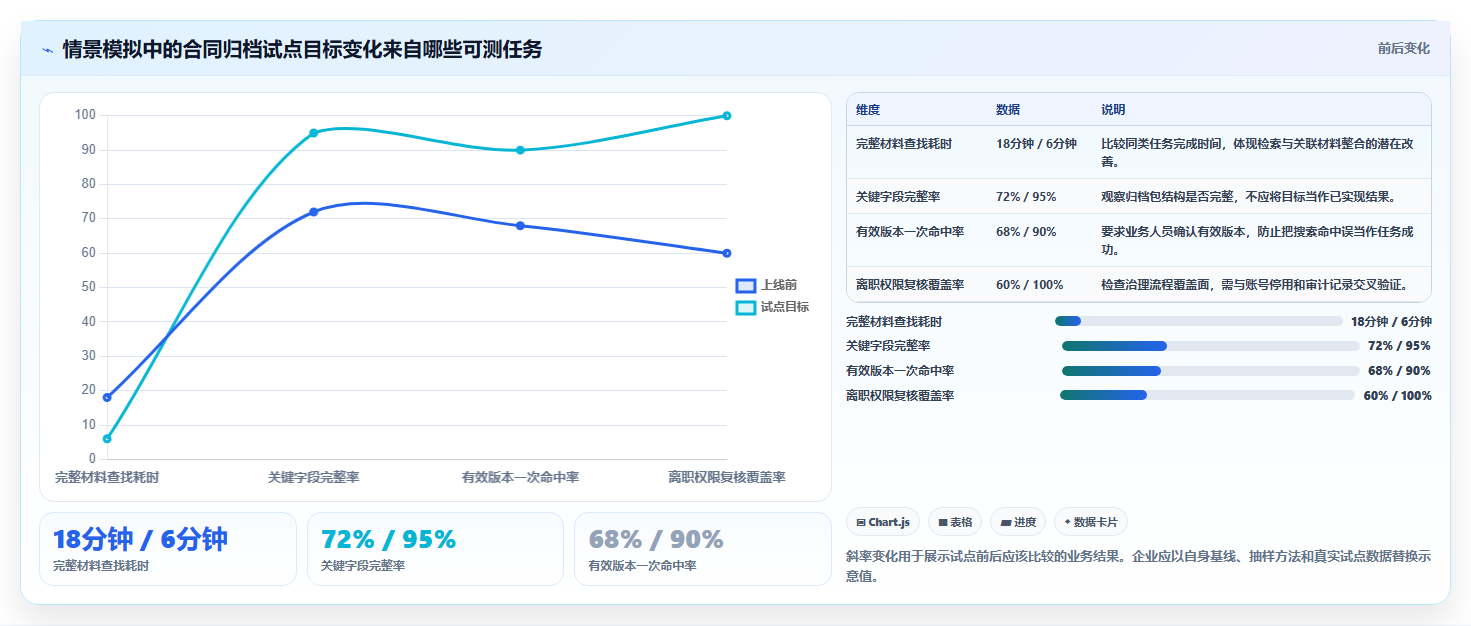Click the 72% / 95% table cell

(1026, 197)
